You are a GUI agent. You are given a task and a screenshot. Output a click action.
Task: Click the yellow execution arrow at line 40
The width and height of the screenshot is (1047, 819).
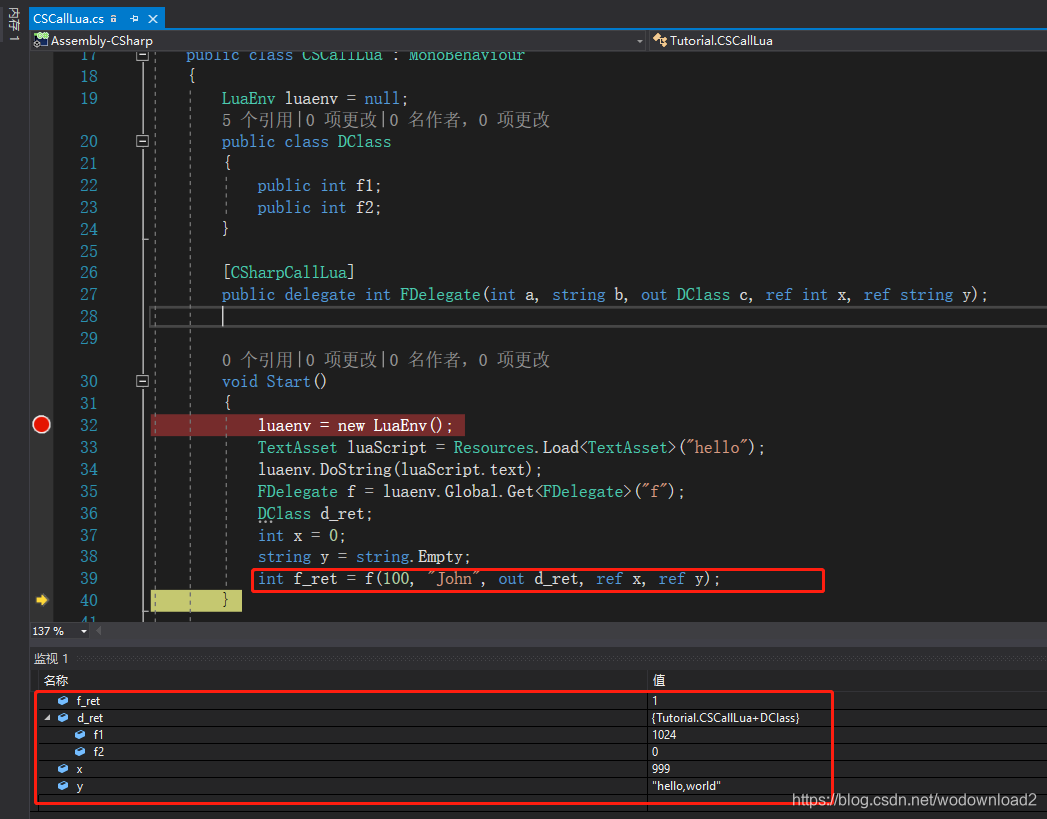click(x=42, y=600)
